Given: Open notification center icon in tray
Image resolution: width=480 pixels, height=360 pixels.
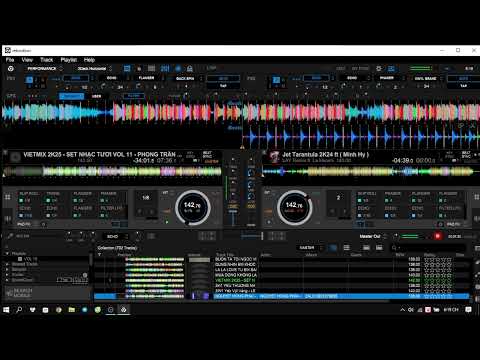Looking at the screenshot, I should click(468, 310).
